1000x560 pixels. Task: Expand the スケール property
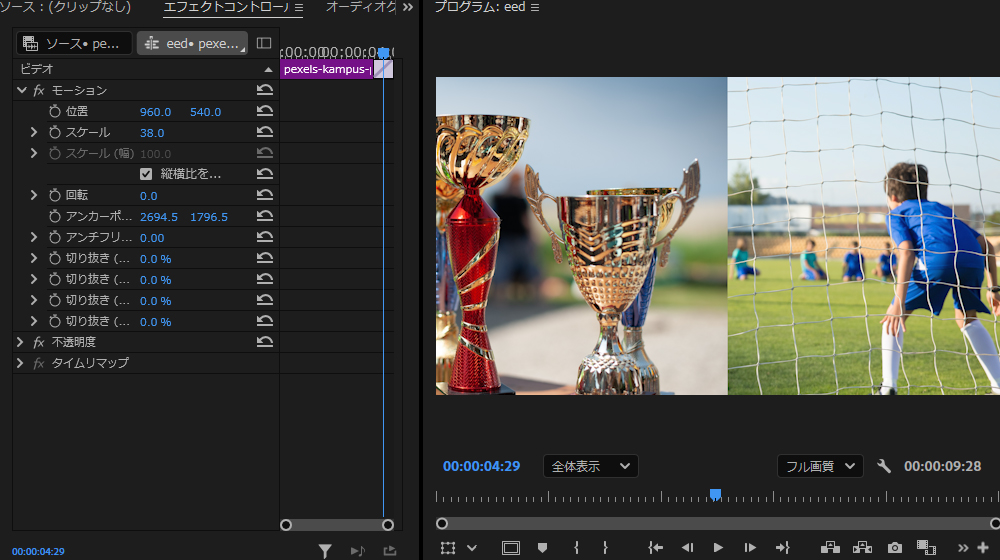tap(34, 132)
